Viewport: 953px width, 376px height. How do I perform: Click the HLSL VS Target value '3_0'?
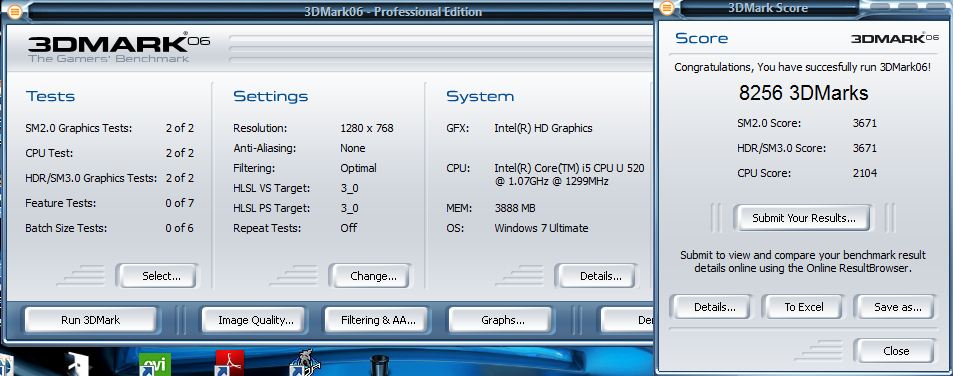point(349,188)
